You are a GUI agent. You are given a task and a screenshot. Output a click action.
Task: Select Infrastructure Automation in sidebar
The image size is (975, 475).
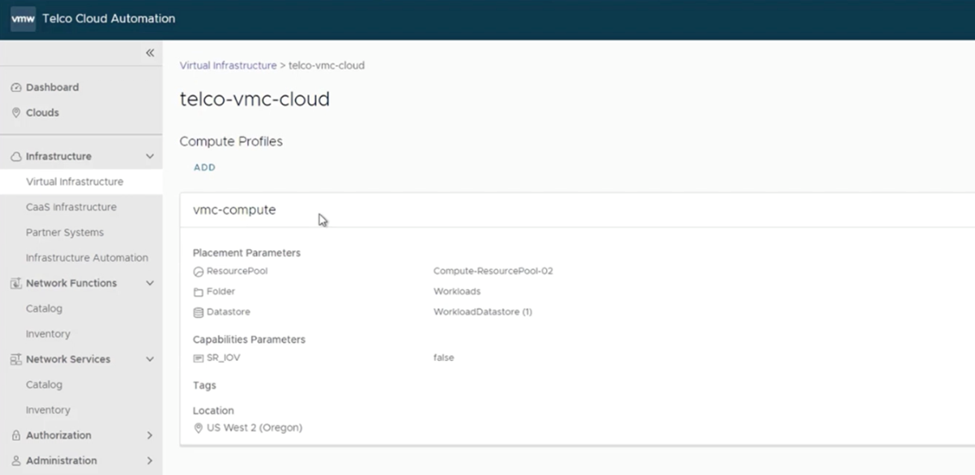click(87, 258)
